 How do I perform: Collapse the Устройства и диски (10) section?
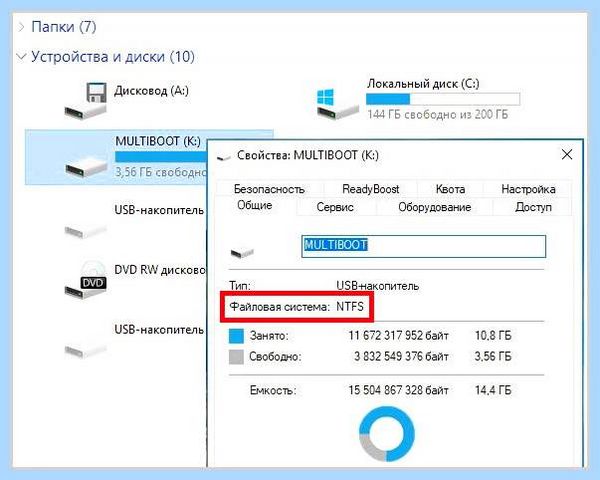click(22, 57)
